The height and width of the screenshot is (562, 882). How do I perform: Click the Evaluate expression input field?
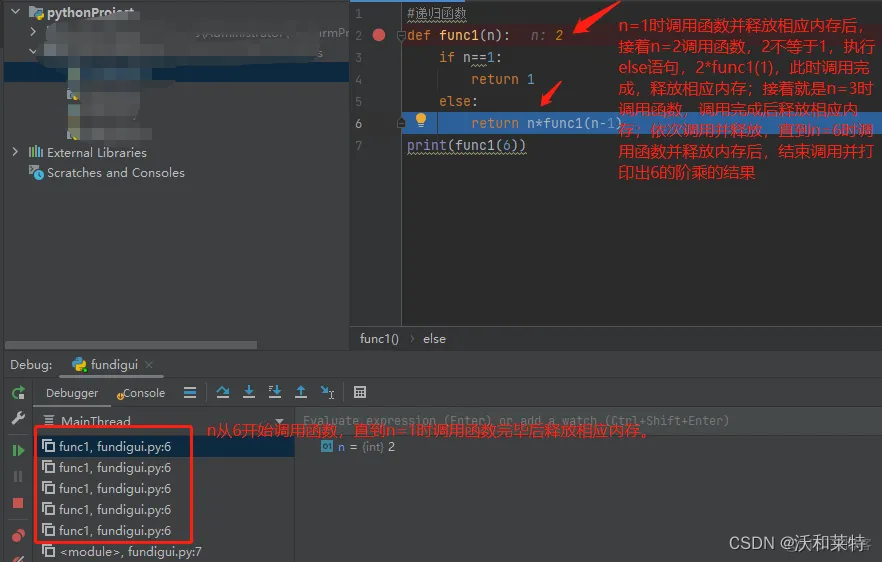tap(588, 420)
